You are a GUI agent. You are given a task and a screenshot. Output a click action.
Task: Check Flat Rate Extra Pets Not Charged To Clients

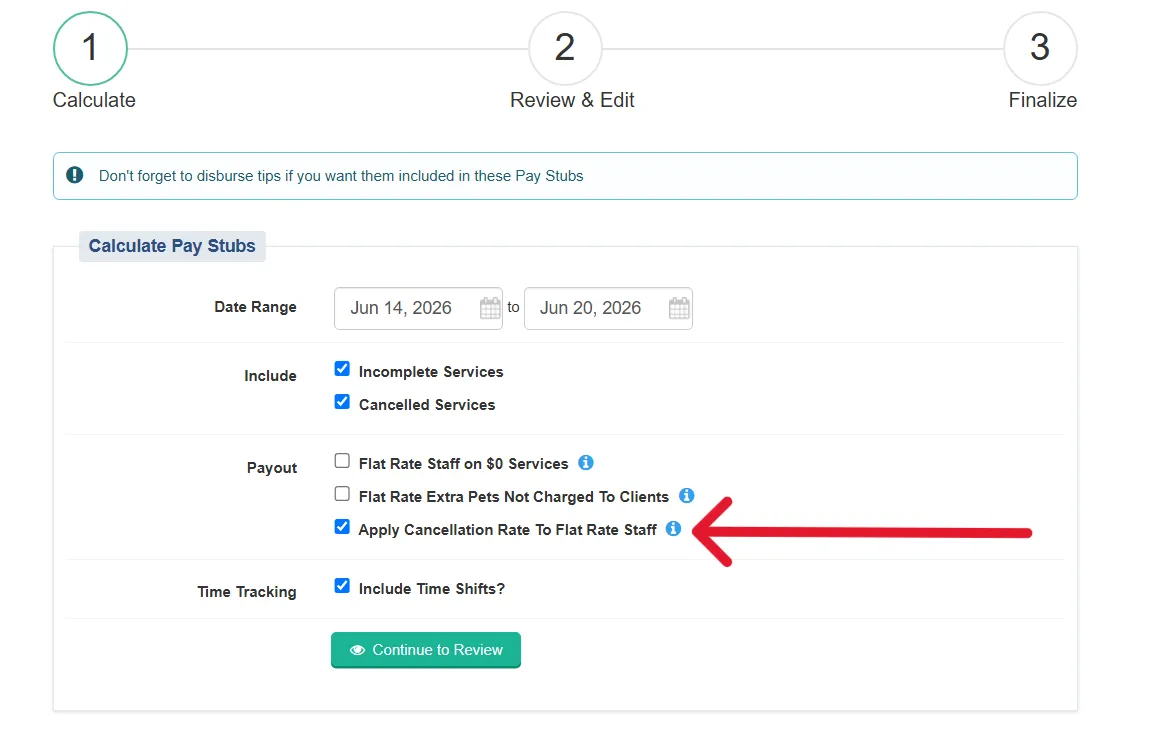click(342, 494)
